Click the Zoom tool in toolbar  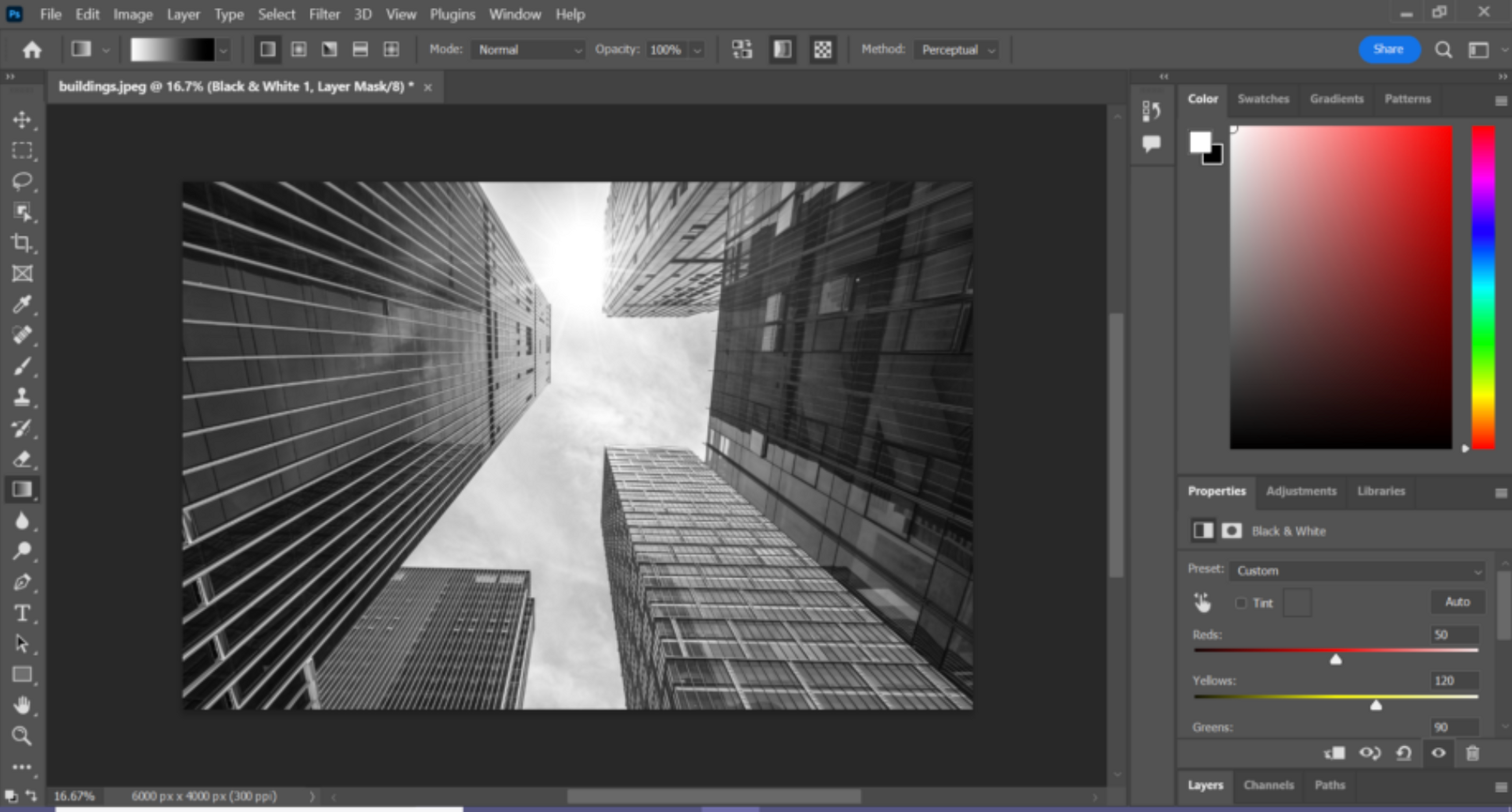point(22,736)
